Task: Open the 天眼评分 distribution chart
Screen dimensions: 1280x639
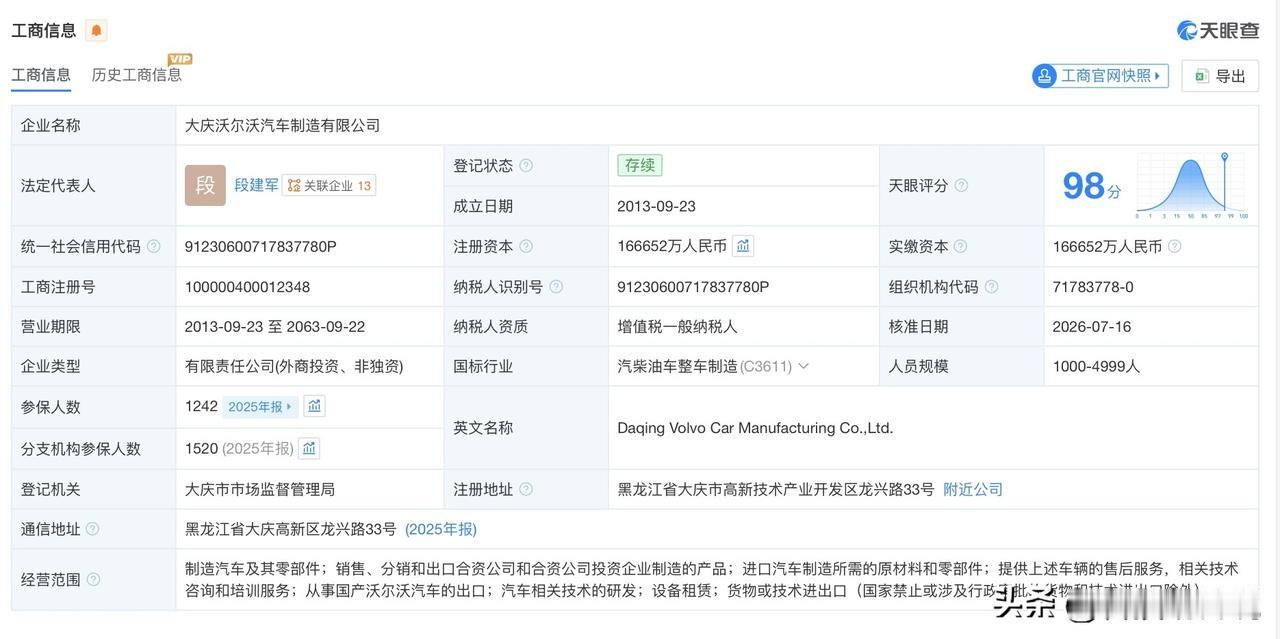Action: pyautogui.click(x=1191, y=186)
